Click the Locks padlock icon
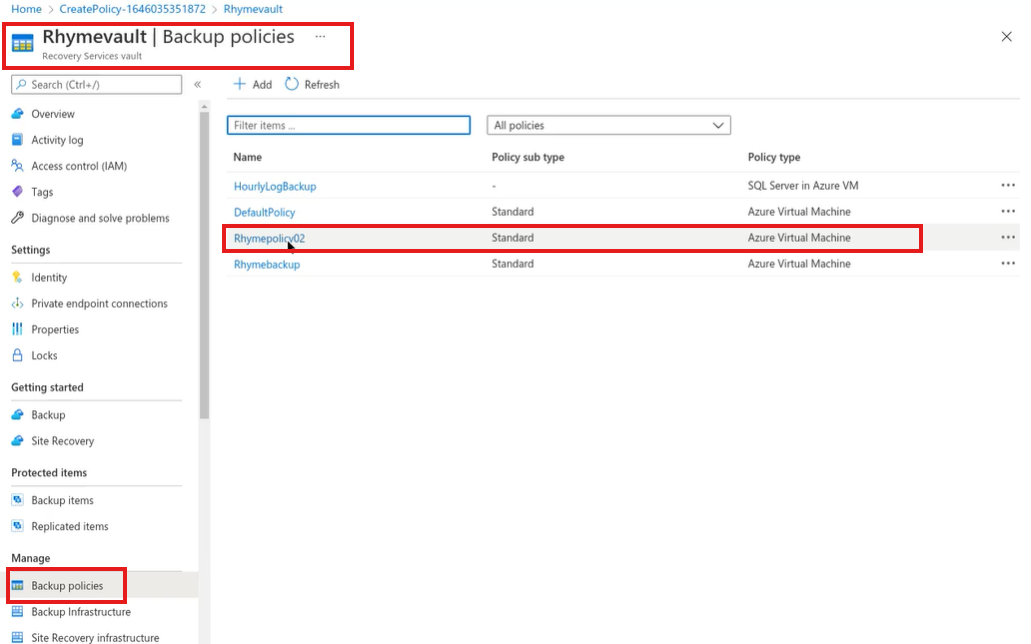Viewport: 1031px width, 644px height. point(18,355)
